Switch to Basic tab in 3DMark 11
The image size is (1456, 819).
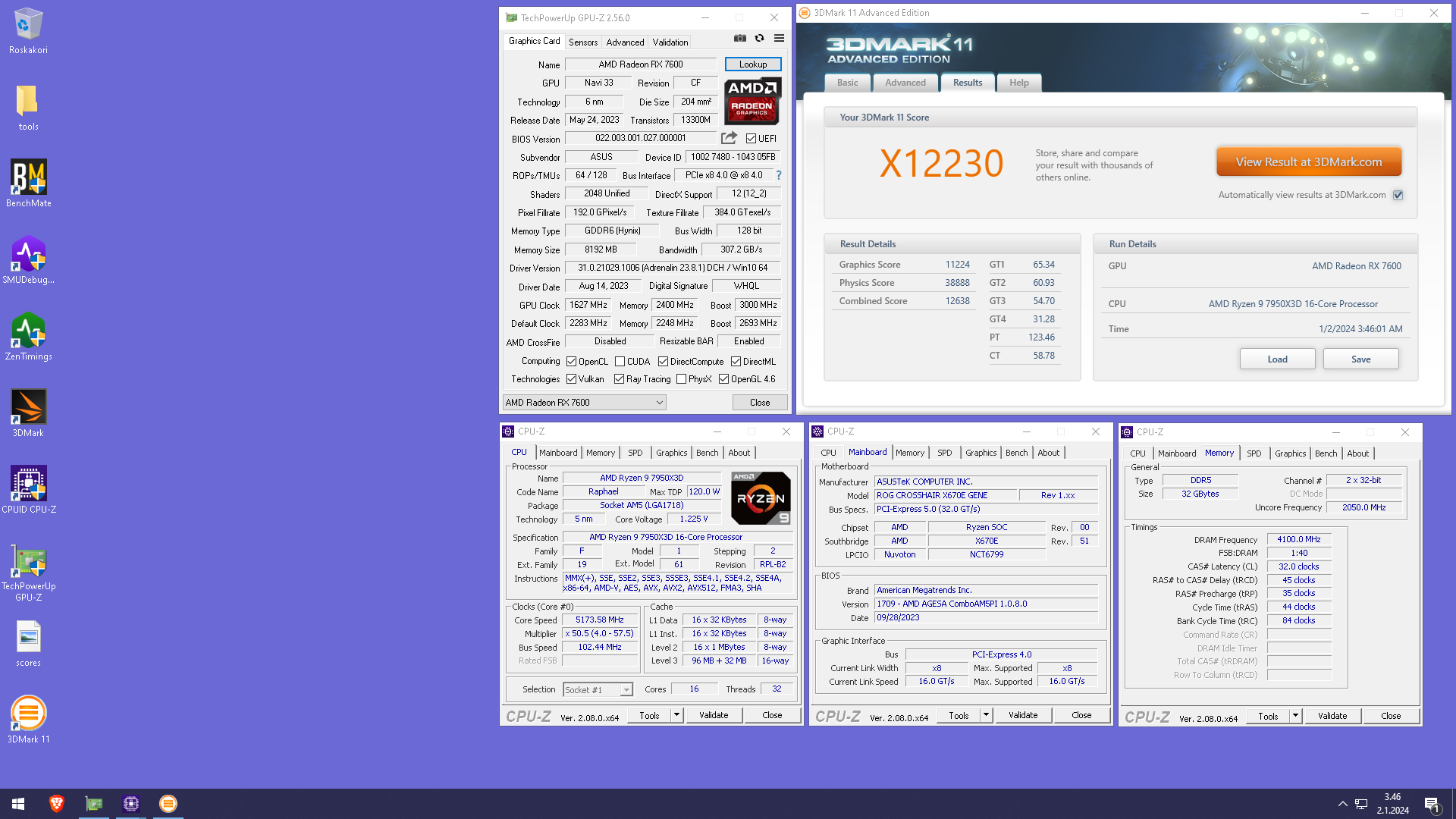click(847, 83)
